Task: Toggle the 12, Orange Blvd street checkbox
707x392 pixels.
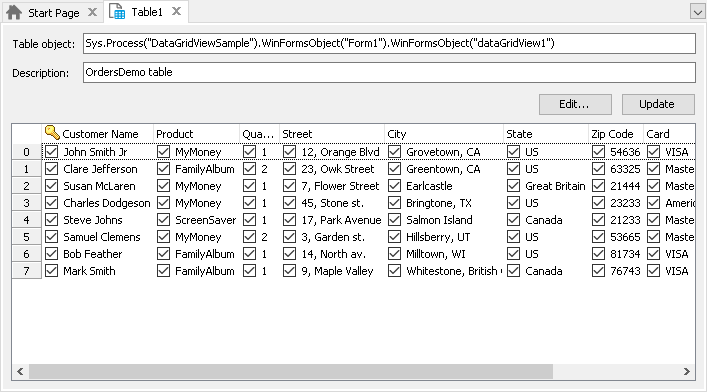Action: pyautogui.click(x=289, y=152)
